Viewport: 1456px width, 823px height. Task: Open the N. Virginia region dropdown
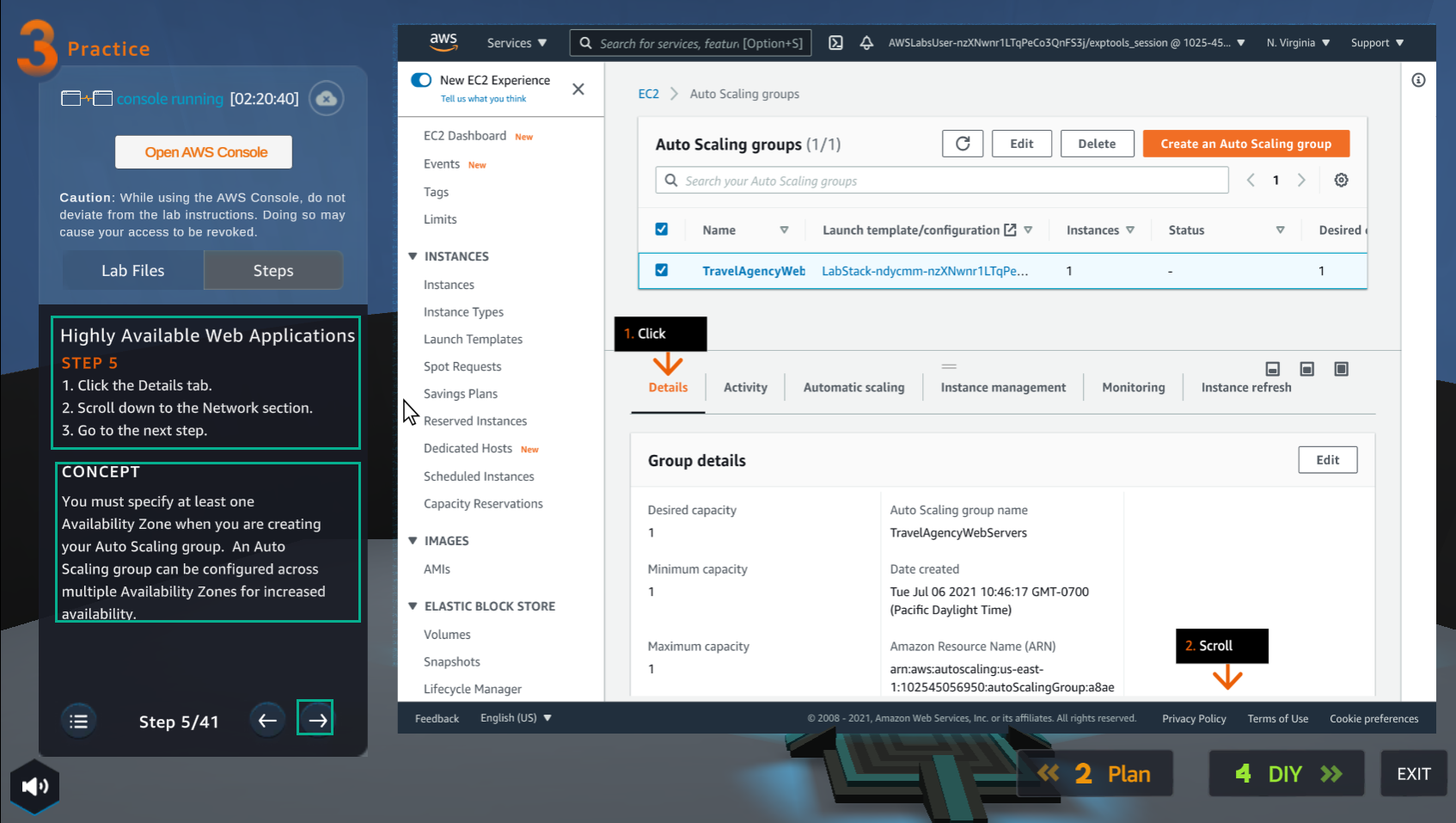click(1298, 43)
